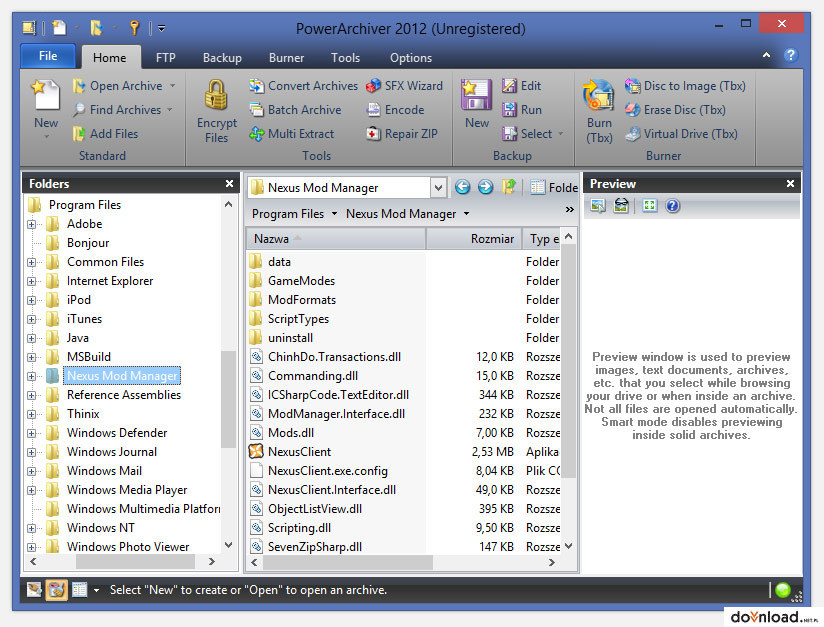Image resolution: width=824 pixels, height=627 pixels.
Task: Show more breadcrumb toolbar options chevron
Action: (x=570, y=210)
